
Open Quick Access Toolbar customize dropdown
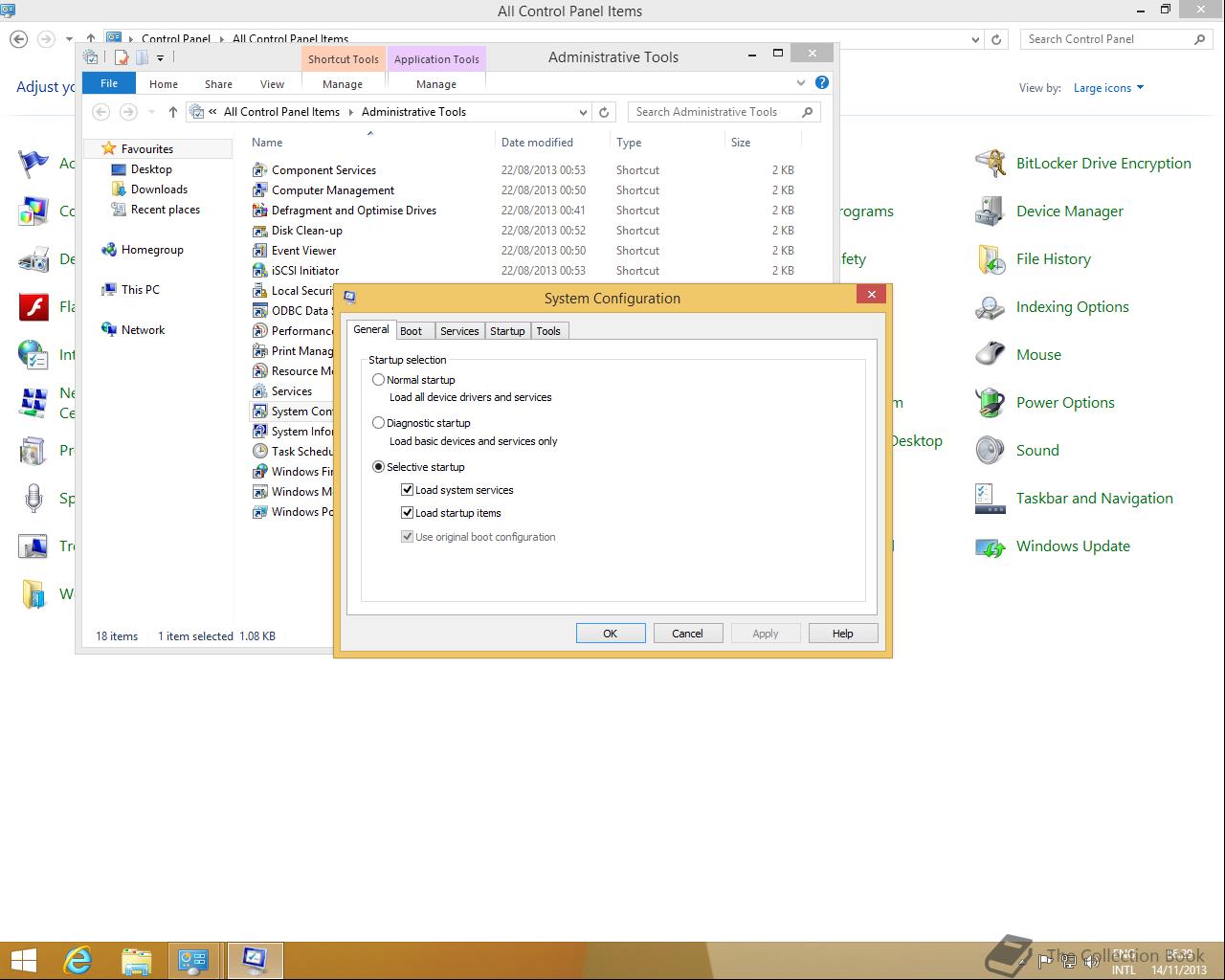pyautogui.click(x=160, y=58)
